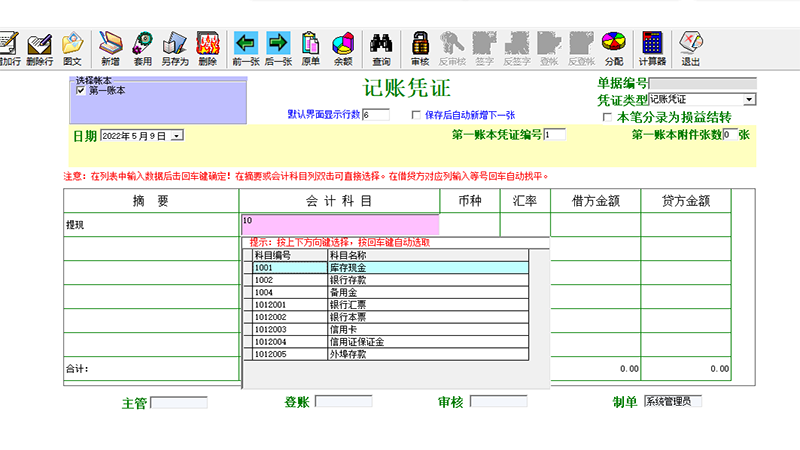Open the calculator (计算器) tool
The height and width of the screenshot is (450, 800).
tap(653, 48)
